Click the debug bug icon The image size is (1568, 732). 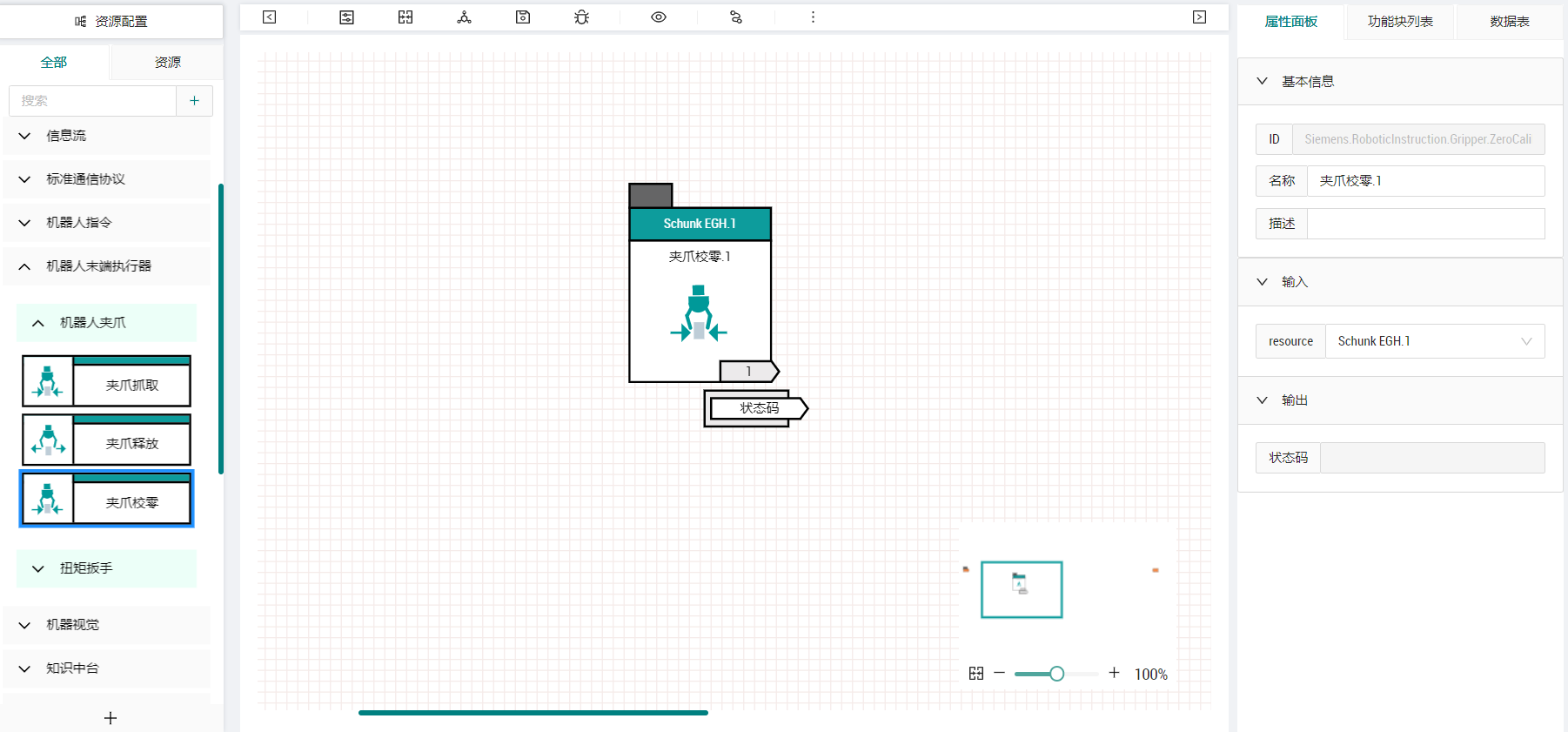(582, 17)
